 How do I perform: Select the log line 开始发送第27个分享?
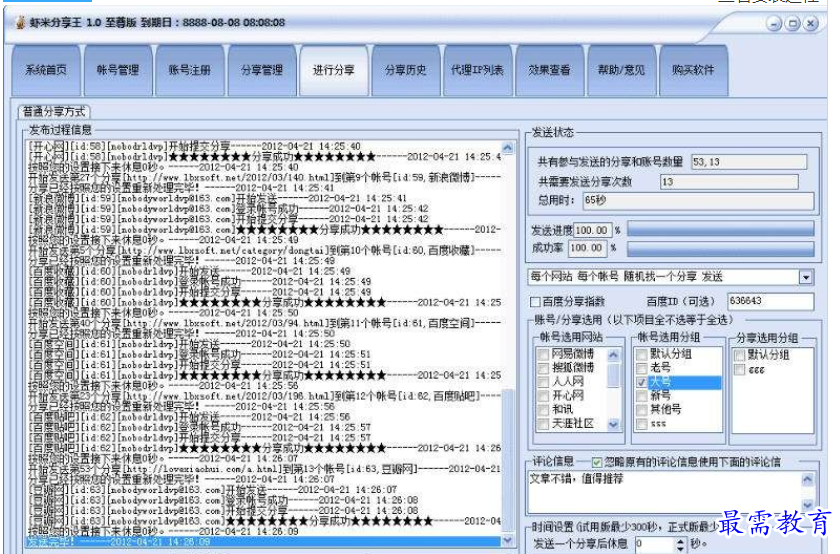tap(264, 177)
